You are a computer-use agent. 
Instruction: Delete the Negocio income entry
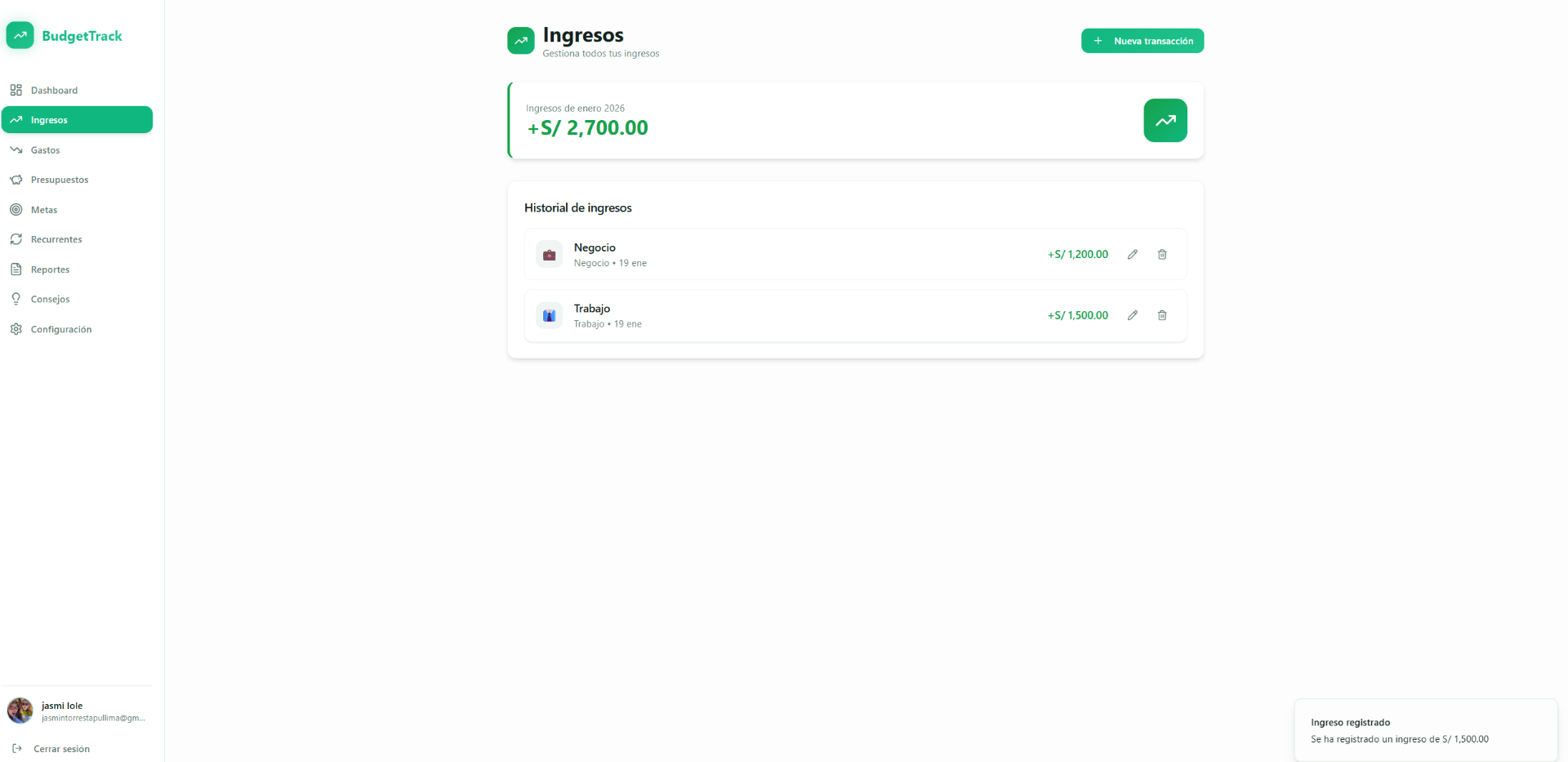1162,254
